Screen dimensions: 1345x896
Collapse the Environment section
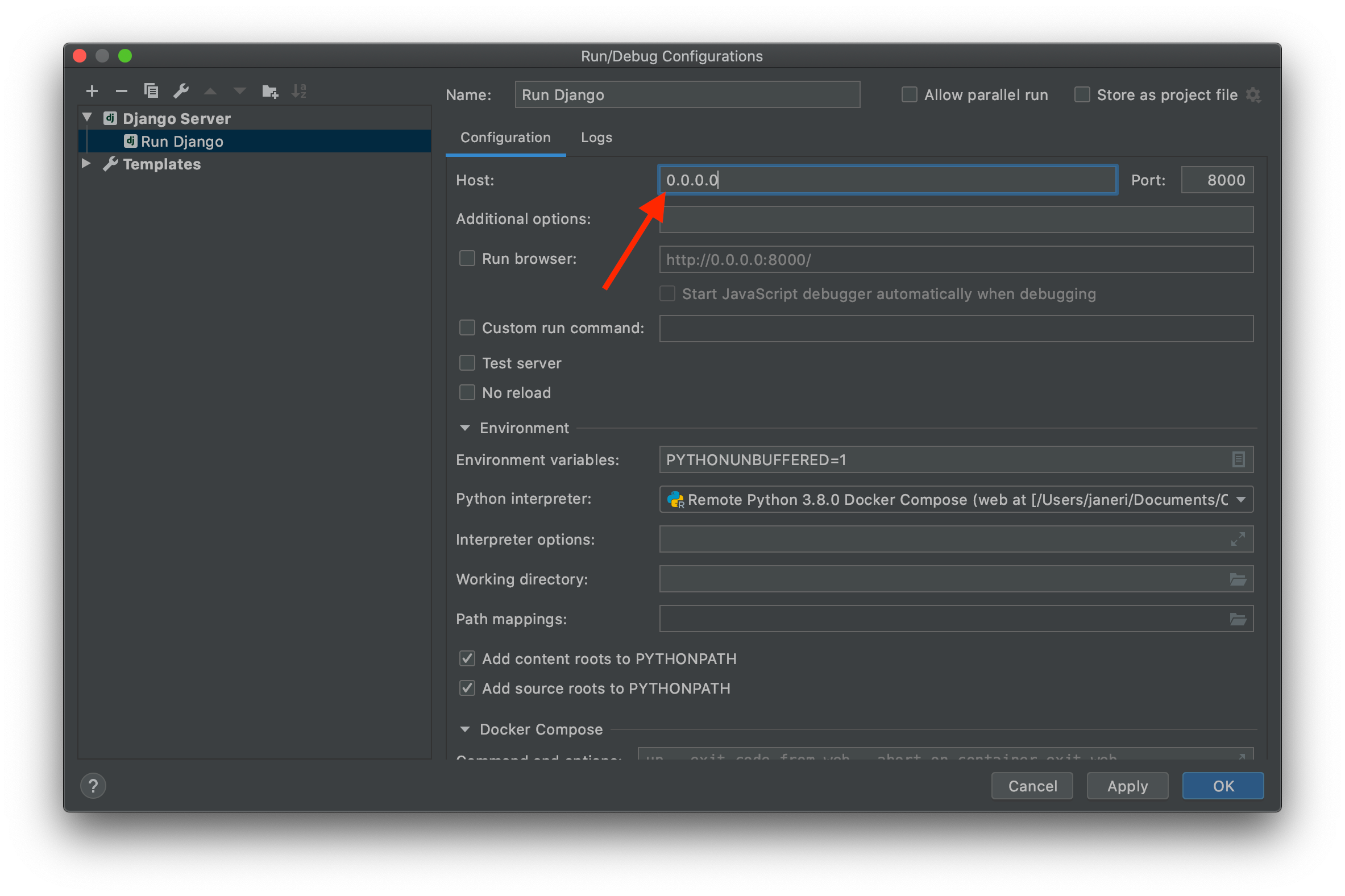point(464,428)
